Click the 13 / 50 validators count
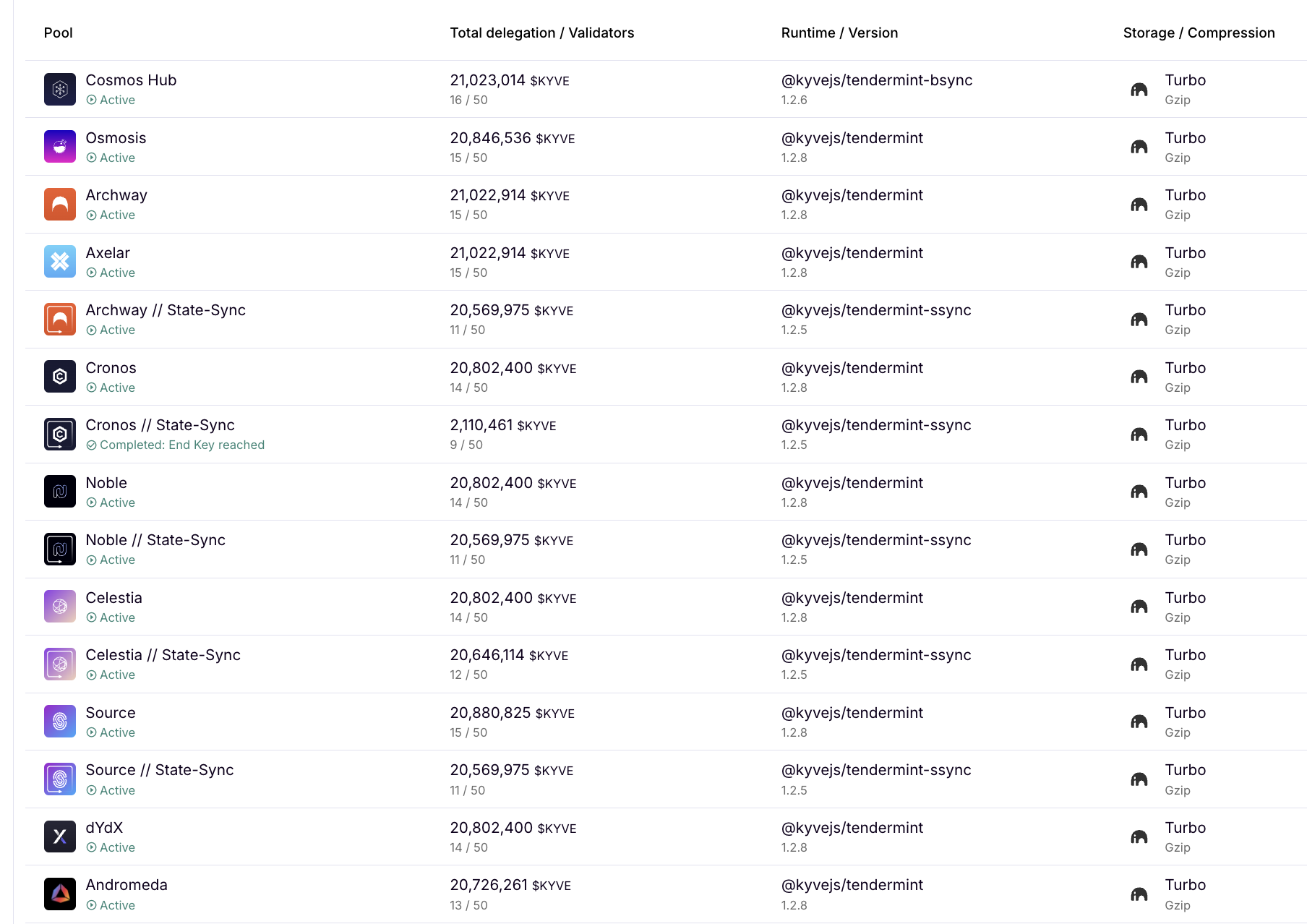 click(x=468, y=905)
